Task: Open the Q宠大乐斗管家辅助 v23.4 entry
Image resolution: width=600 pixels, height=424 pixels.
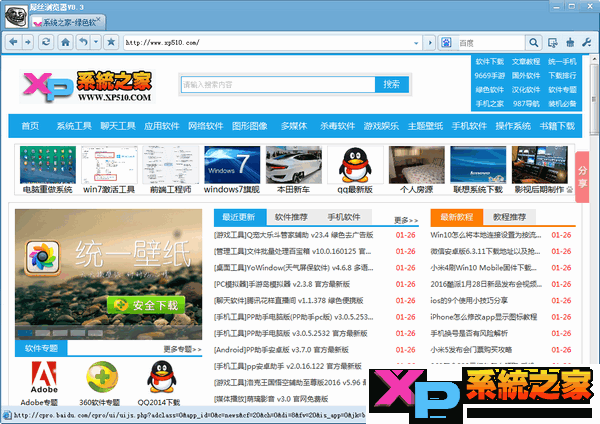Action: [x=293, y=235]
